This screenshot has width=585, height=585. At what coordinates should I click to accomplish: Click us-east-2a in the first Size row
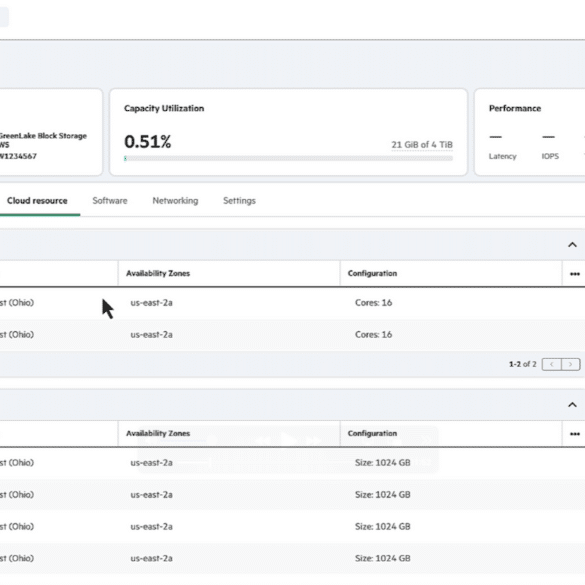151,463
